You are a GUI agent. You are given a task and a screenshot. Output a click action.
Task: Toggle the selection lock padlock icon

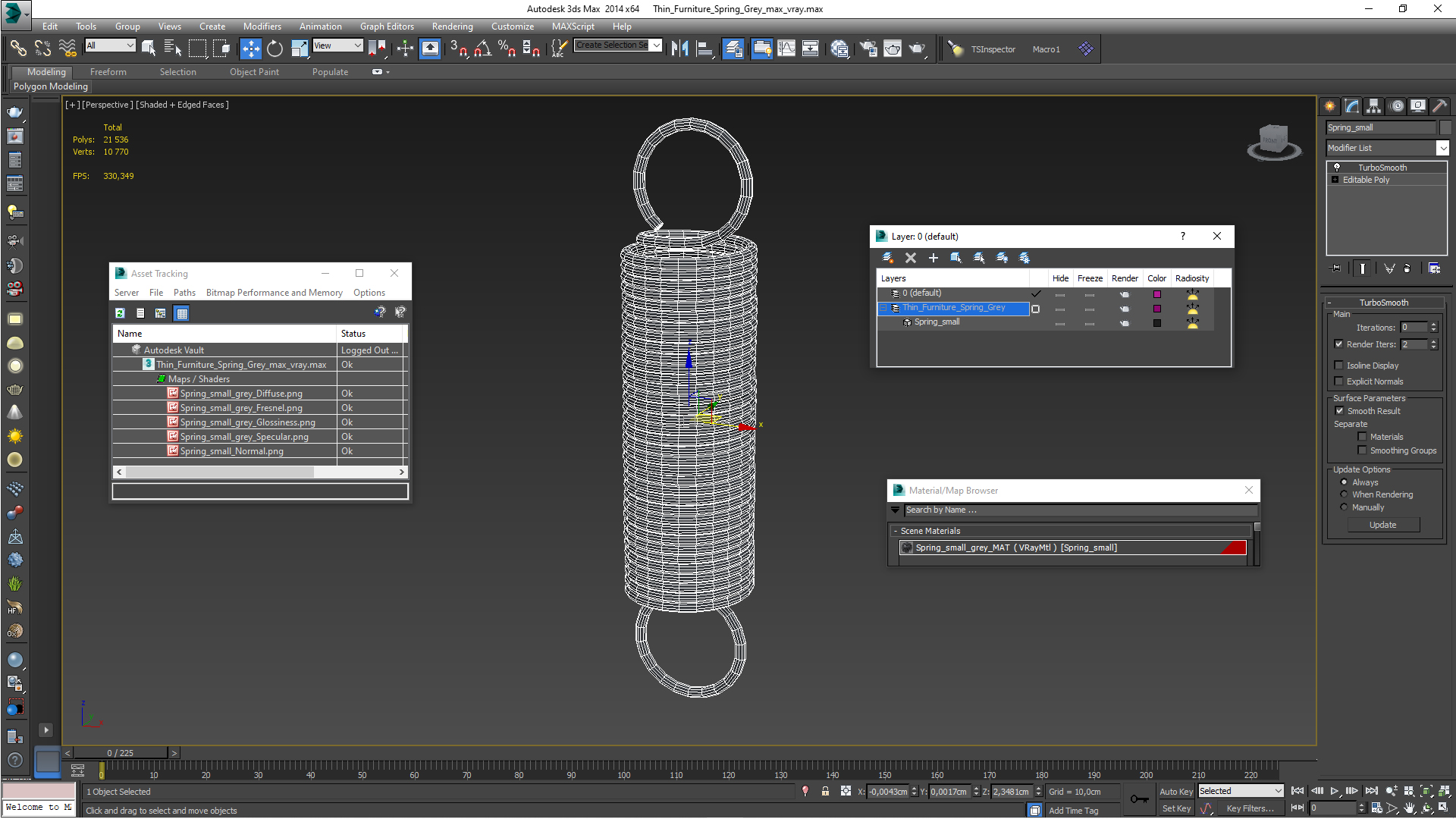coord(825,791)
